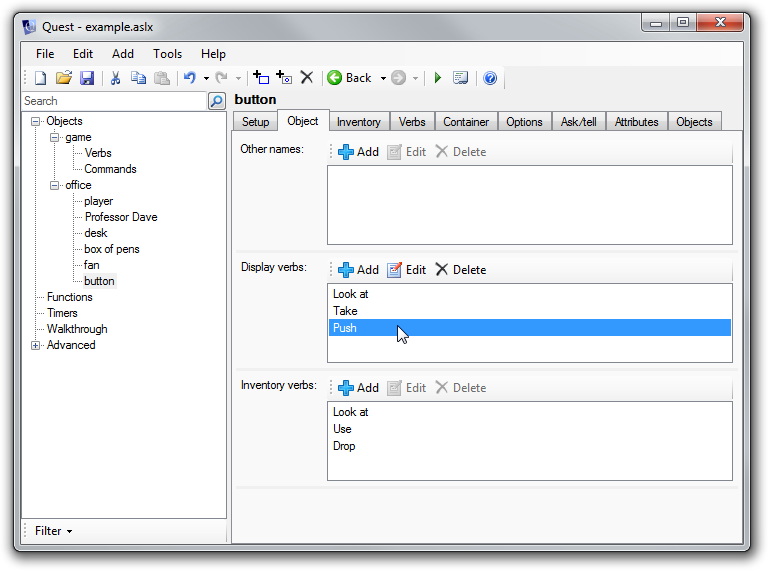Collapse the office tree node
This screenshot has width=768, height=571.
tap(54, 185)
